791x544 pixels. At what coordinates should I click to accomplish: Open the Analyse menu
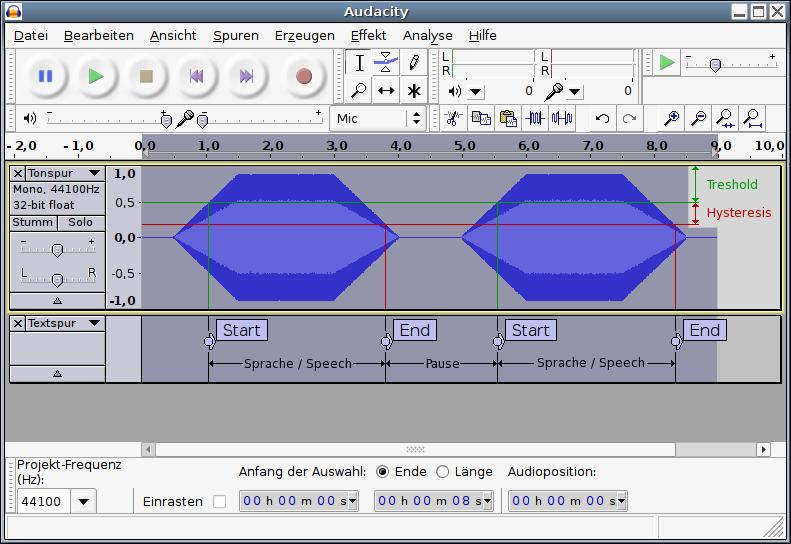[x=427, y=35]
